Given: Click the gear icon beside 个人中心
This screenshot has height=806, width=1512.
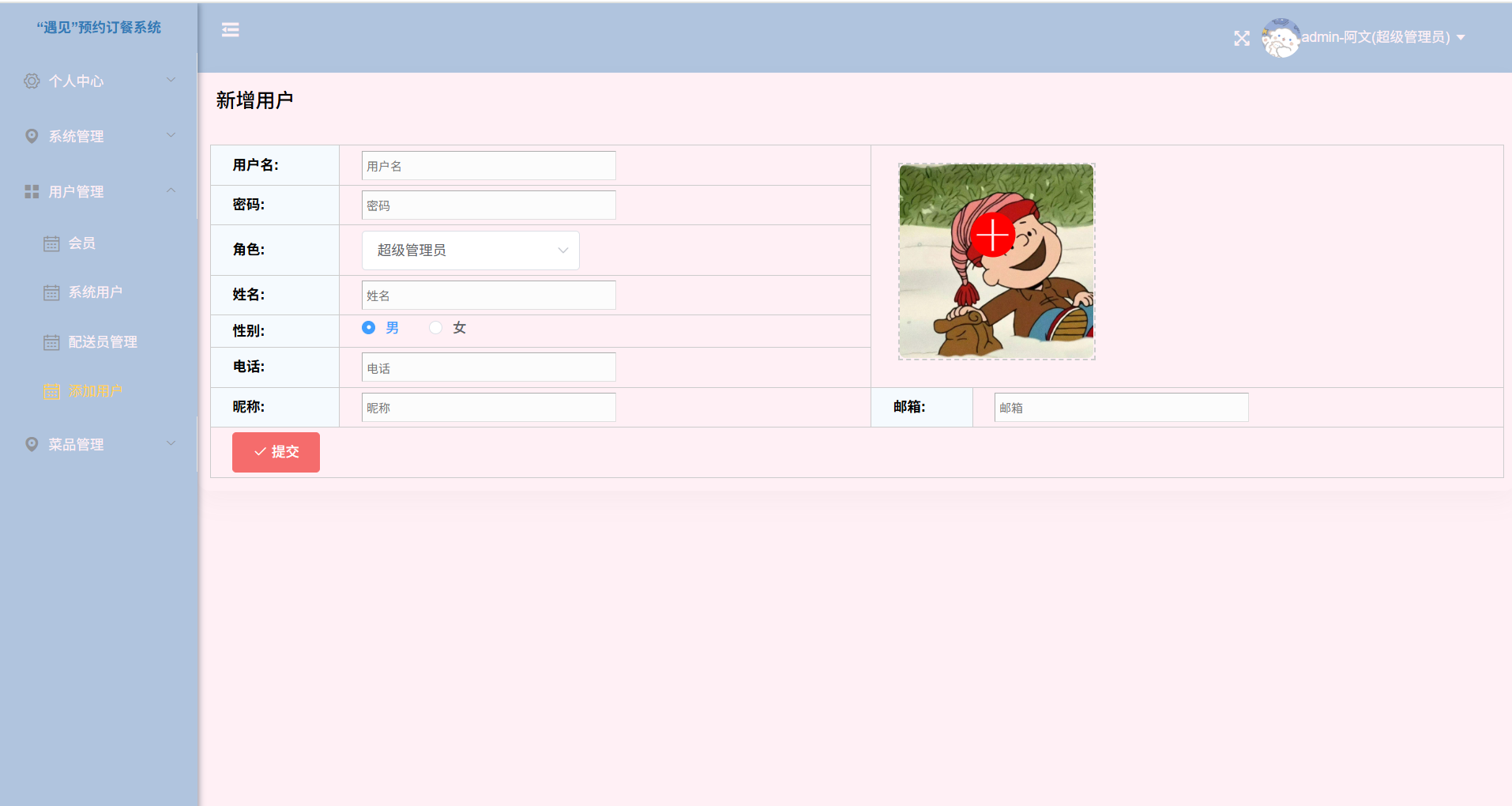Looking at the screenshot, I should click(x=32, y=81).
